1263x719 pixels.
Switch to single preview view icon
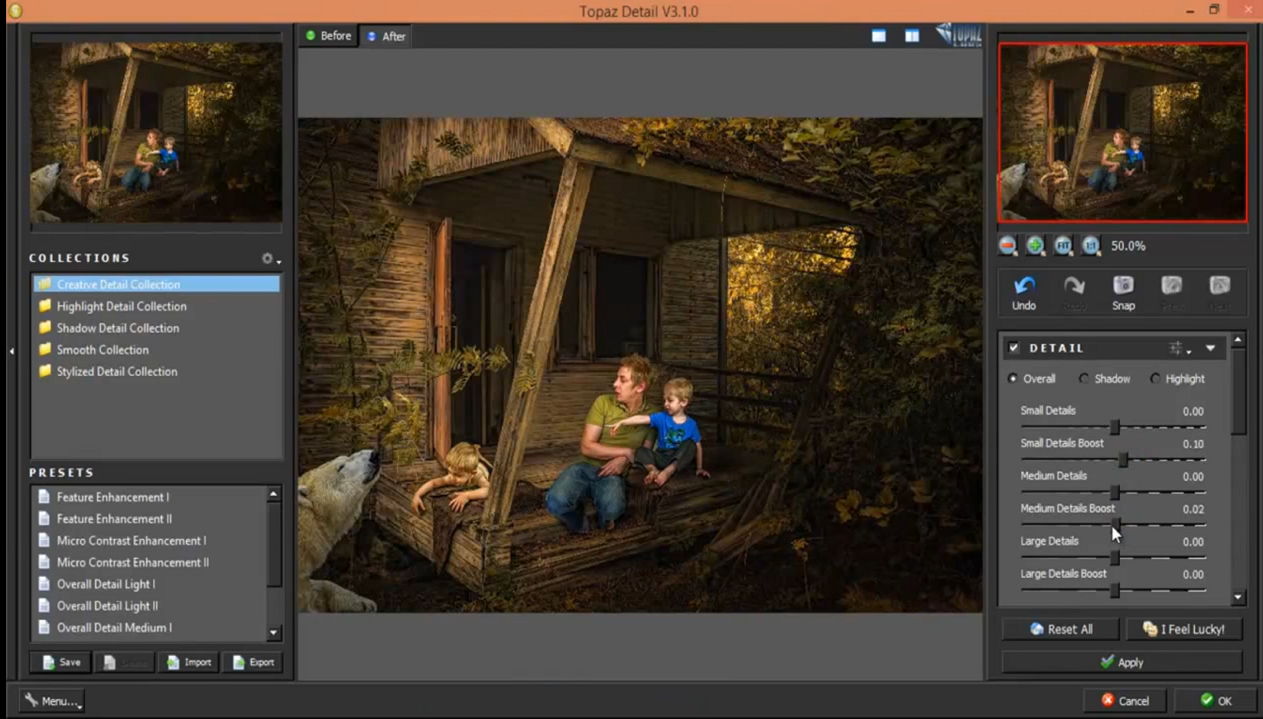coord(878,36)
